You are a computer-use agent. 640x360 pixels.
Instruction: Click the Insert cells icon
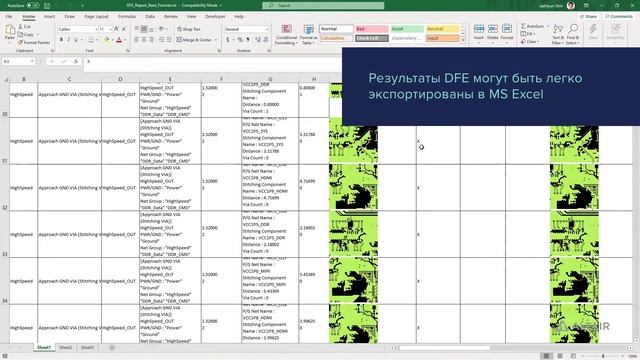tap(479, 29)
